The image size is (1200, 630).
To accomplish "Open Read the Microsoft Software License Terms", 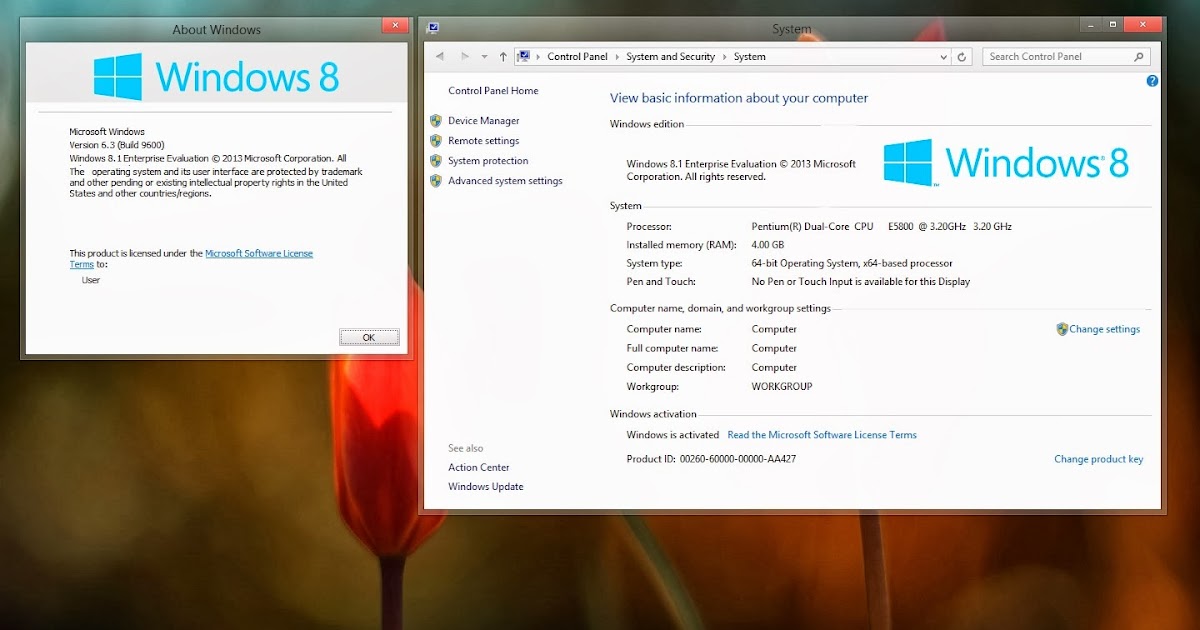I will click(x=822, y=434).
